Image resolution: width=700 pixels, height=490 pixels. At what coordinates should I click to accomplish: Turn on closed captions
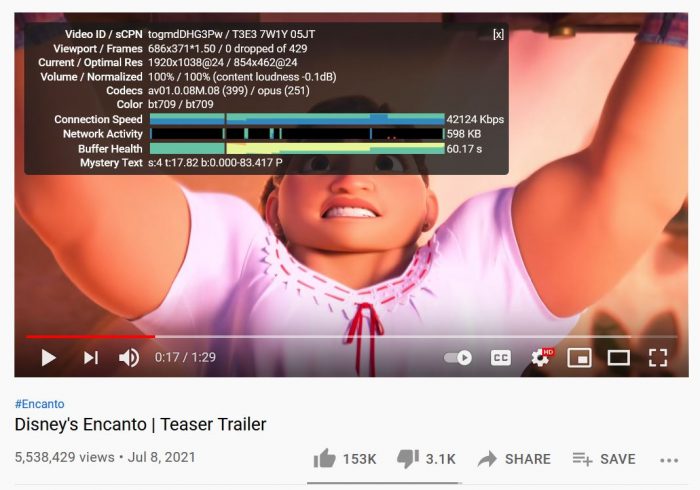[x=500, y=358]
